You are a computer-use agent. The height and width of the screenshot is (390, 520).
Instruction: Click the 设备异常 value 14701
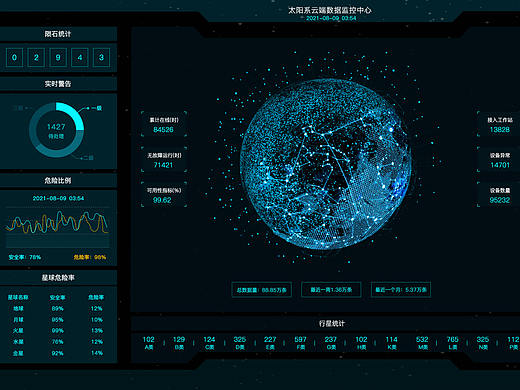coord(500,165)
